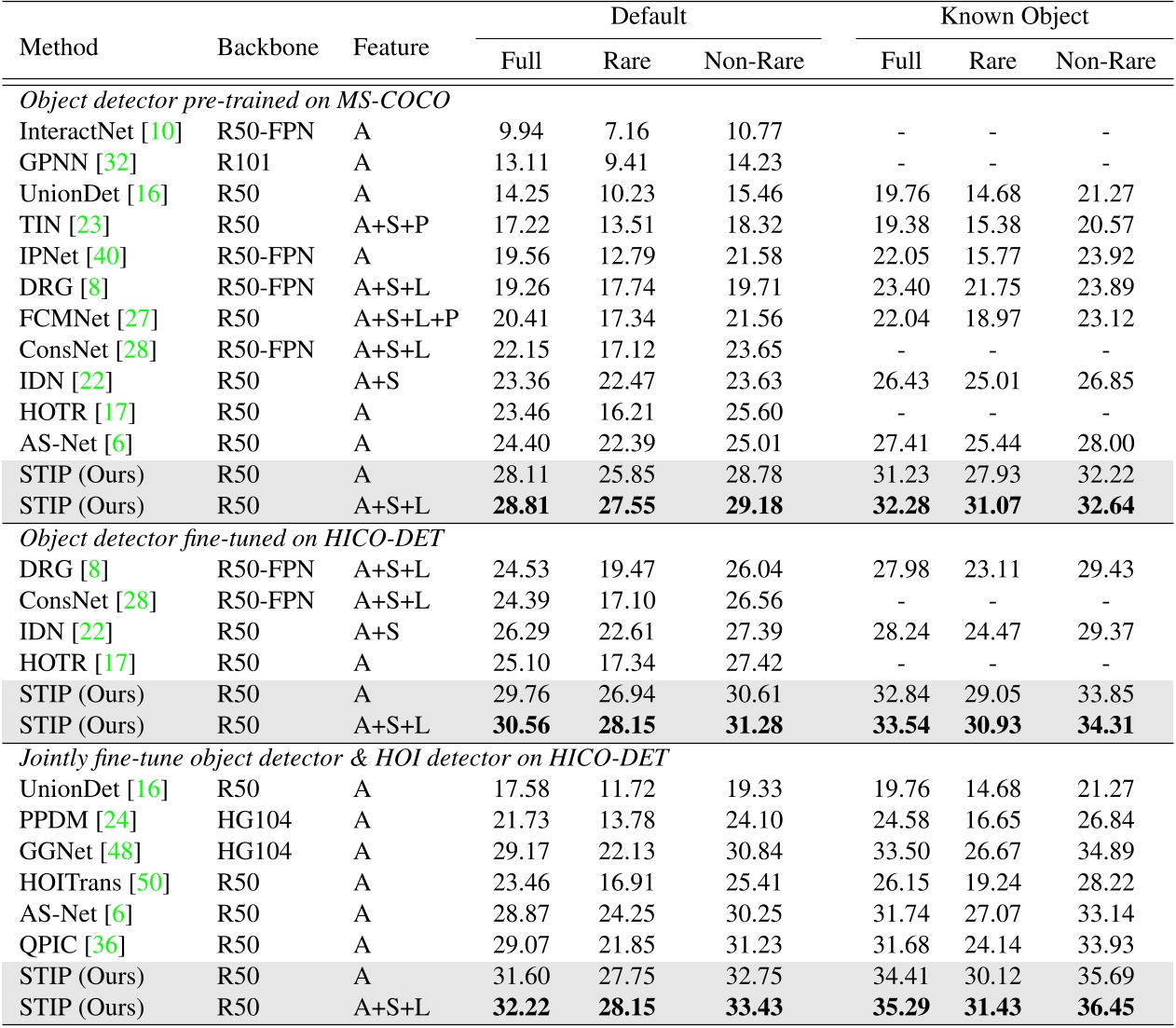Click citation 50 next to HOITrans
The image size is (1176, 1028).
pos(151,883)
